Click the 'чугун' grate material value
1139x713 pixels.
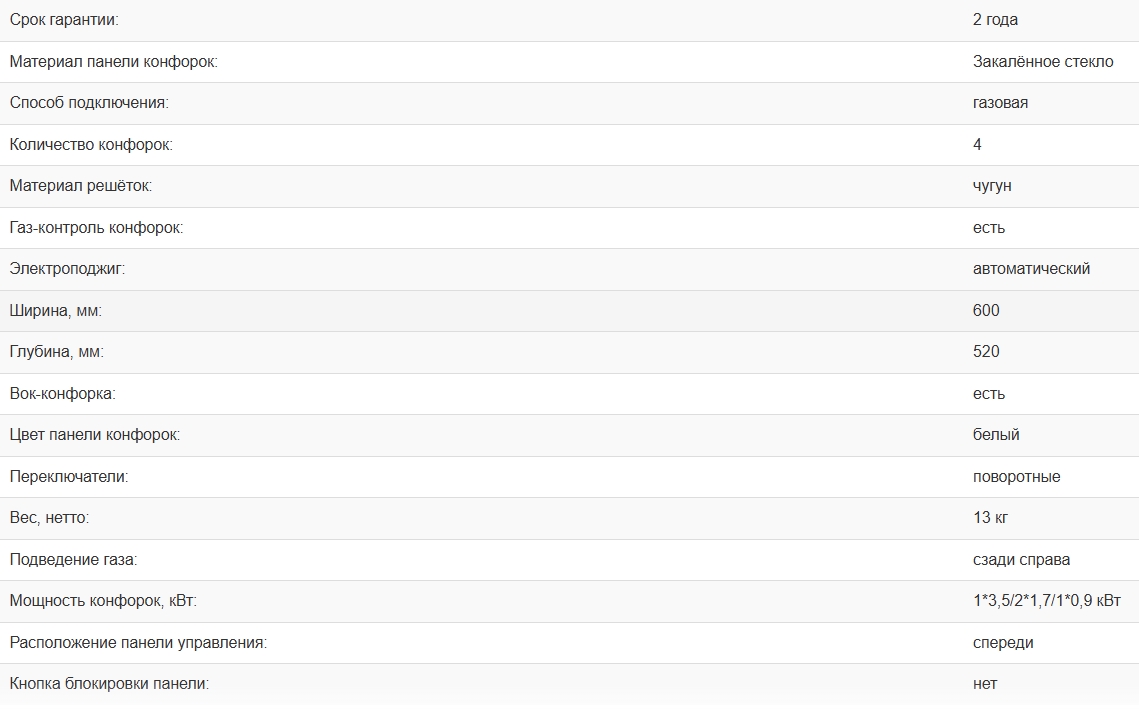(992, 186)
